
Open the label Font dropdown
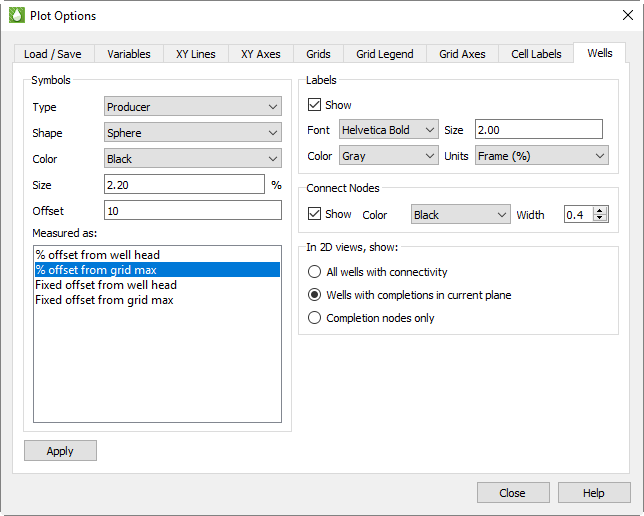pyautogui.click(x=388, y=129)
